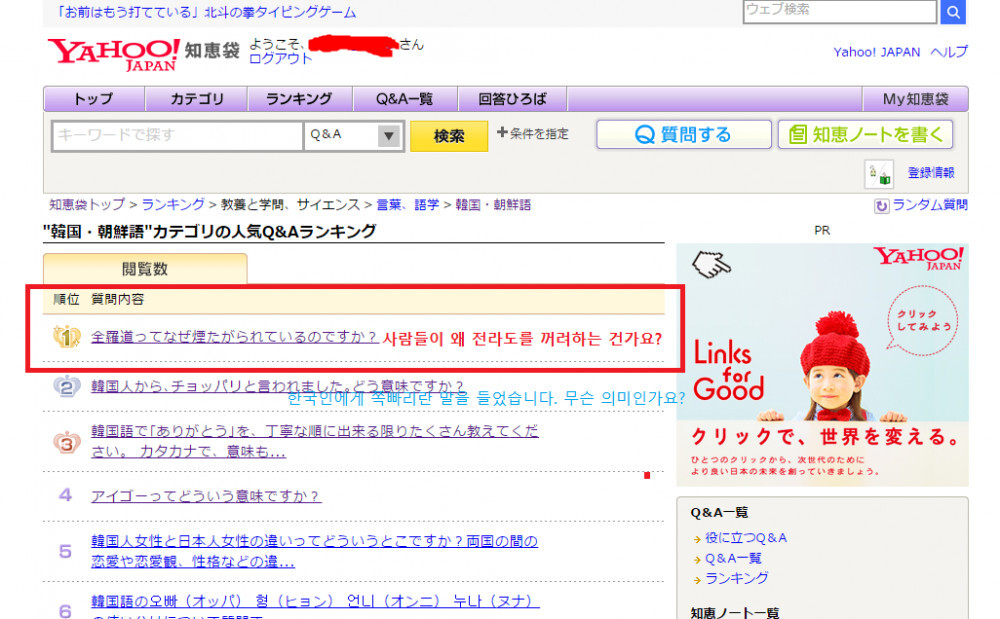
Task: Open the Q&A一覧 tab
Action: tap(404, 99)
